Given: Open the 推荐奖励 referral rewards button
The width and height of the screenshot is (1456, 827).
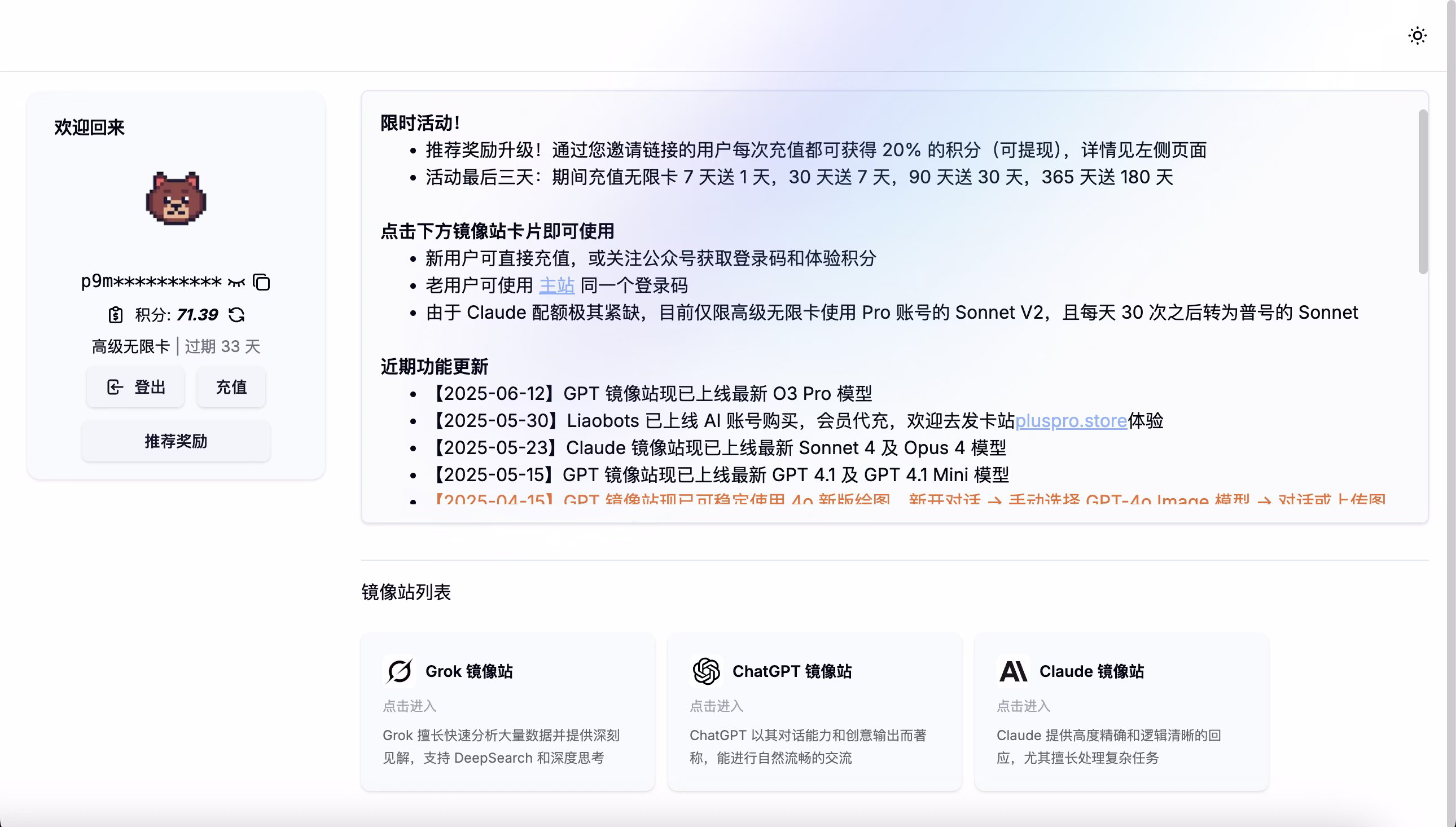Looking at the screenshot, I should pyautogui.click(x=176, y=441).
